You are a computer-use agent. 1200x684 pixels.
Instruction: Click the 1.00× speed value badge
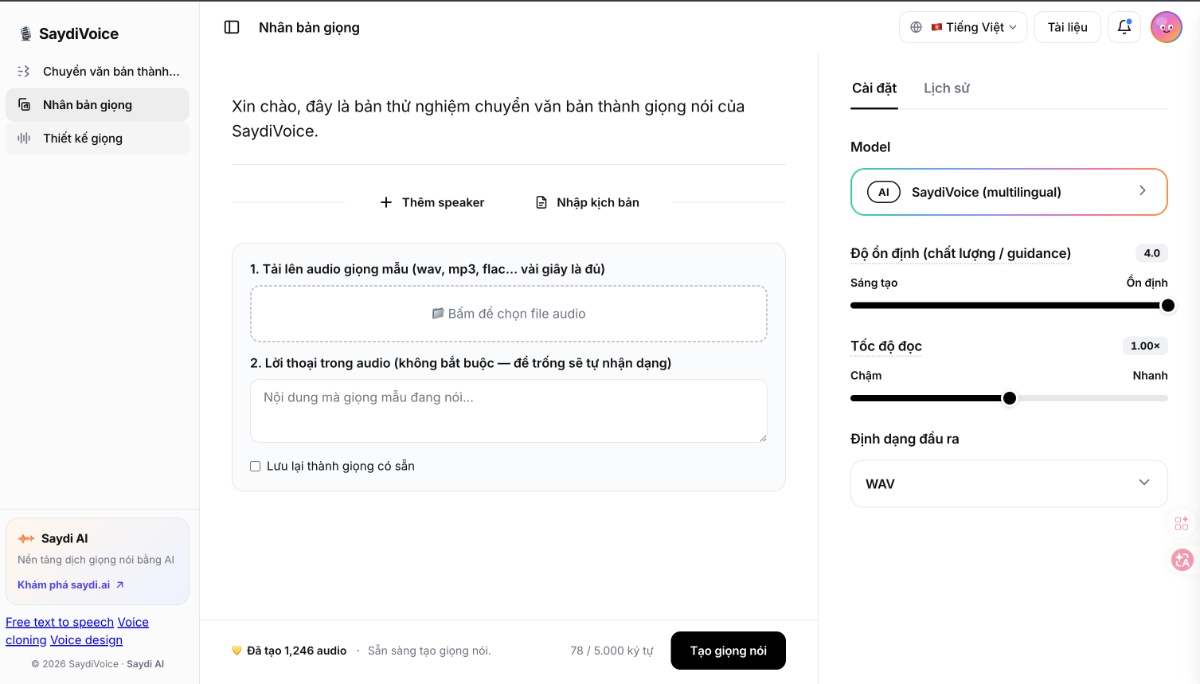pos(1145,346)
